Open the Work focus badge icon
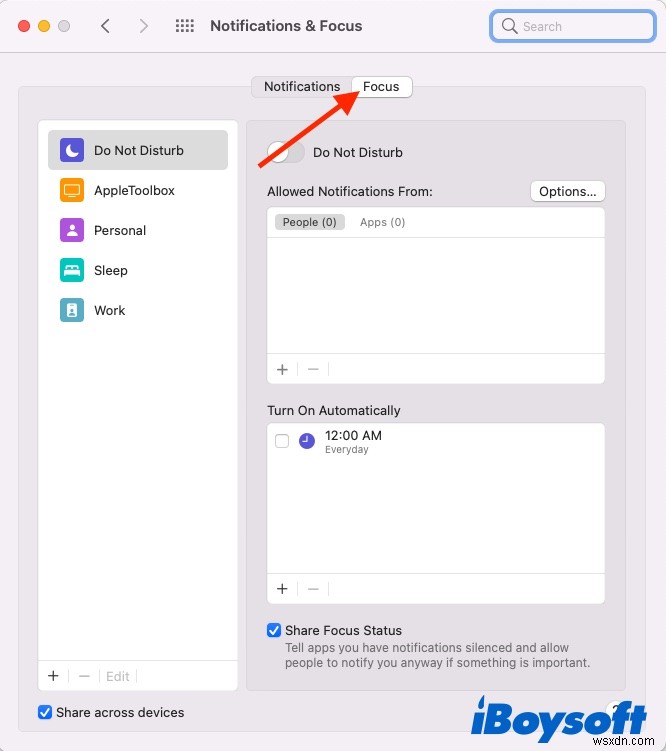Image resolution: width=666 pixels, height=751 pixels. tap(72, 310)
